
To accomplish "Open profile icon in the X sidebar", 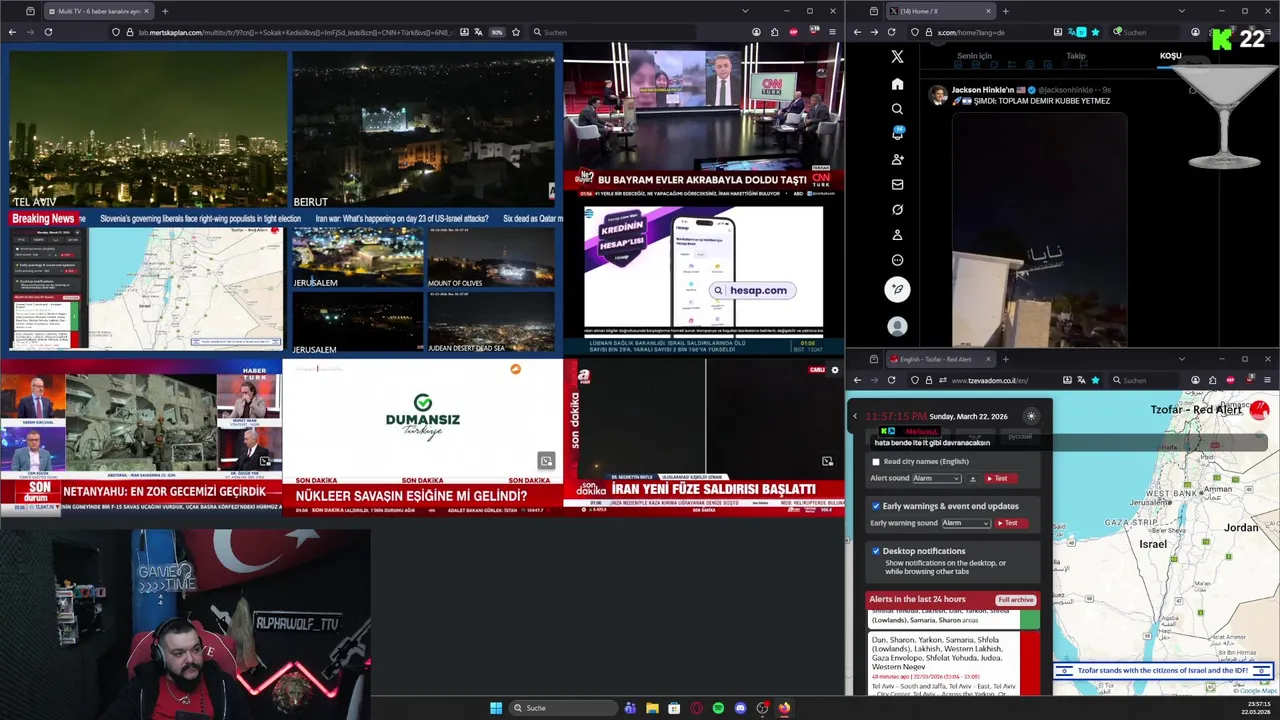I will (x=897, y=235).
